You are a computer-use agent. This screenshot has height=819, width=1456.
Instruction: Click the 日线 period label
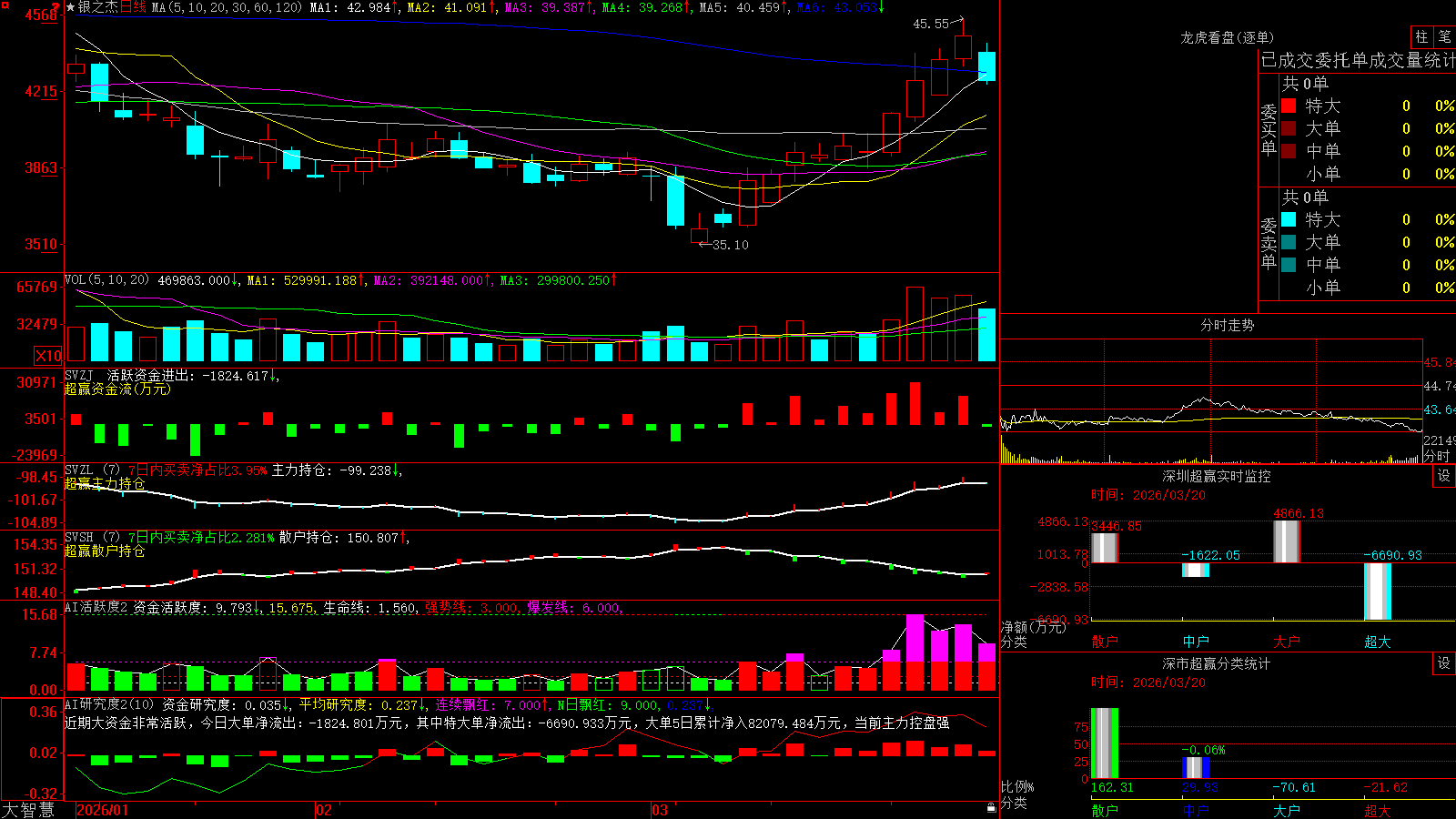pos(133,7)
